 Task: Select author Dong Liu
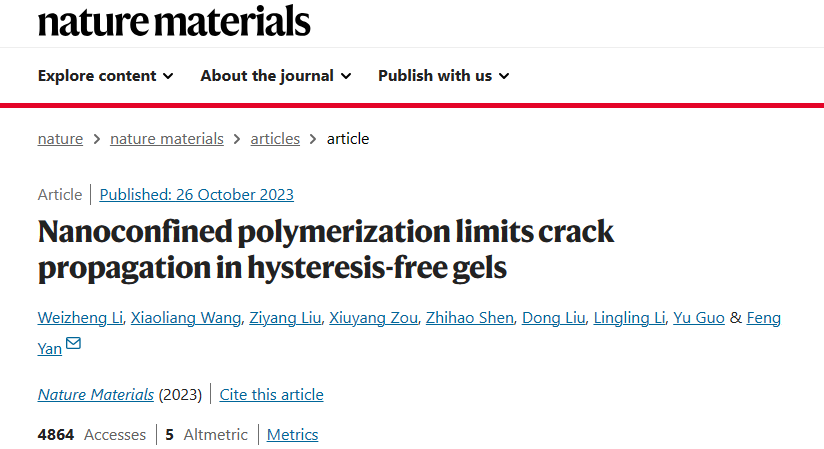pos(553,318)
